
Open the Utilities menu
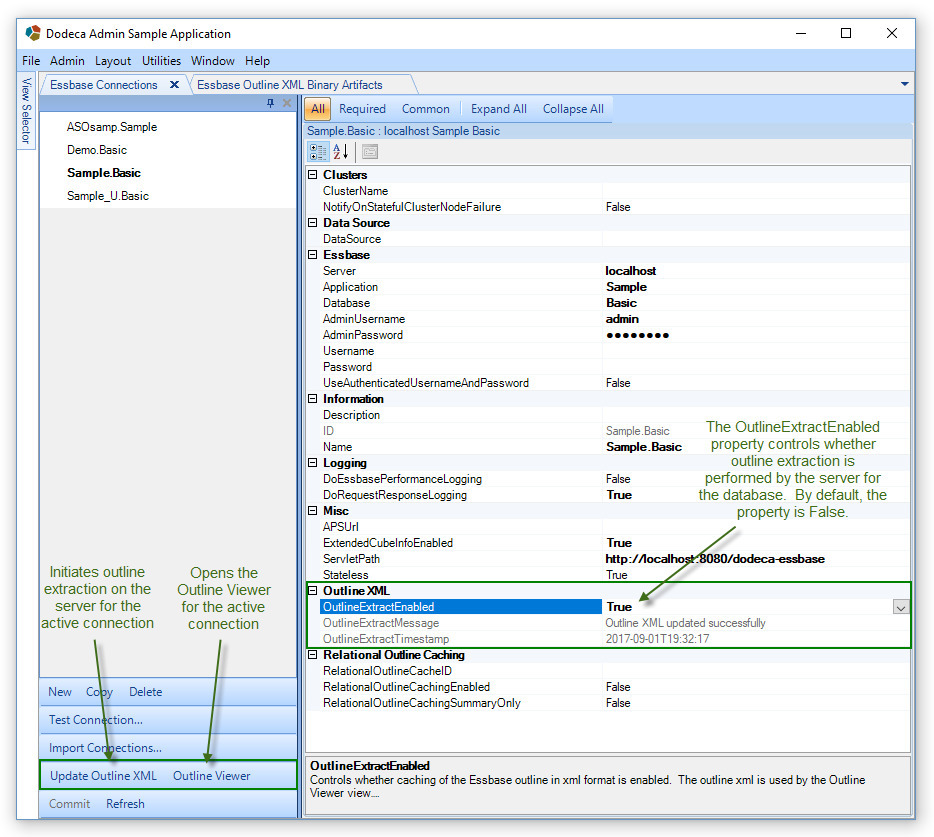(161, 61)
